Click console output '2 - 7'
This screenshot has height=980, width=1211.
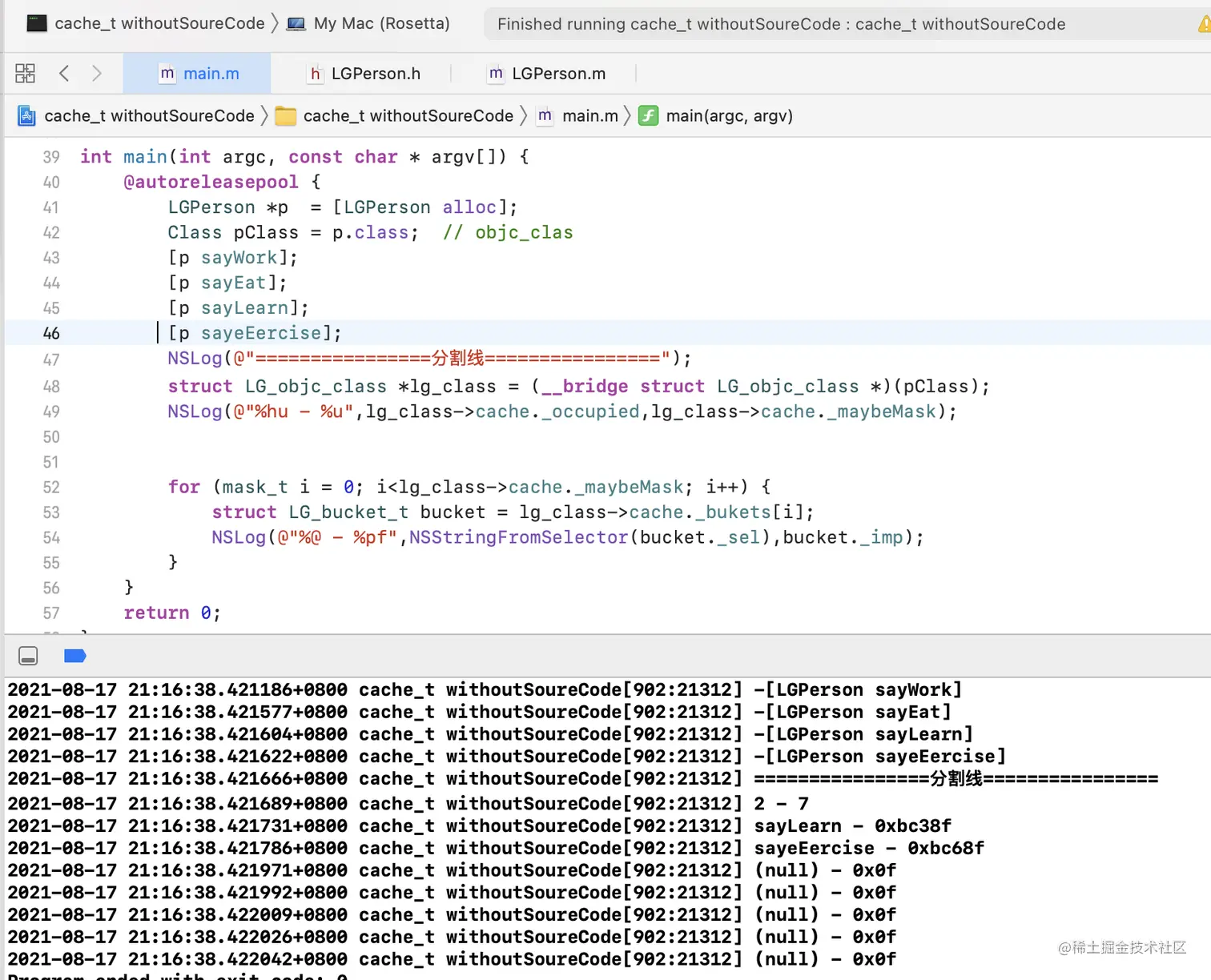coord(782,804)
